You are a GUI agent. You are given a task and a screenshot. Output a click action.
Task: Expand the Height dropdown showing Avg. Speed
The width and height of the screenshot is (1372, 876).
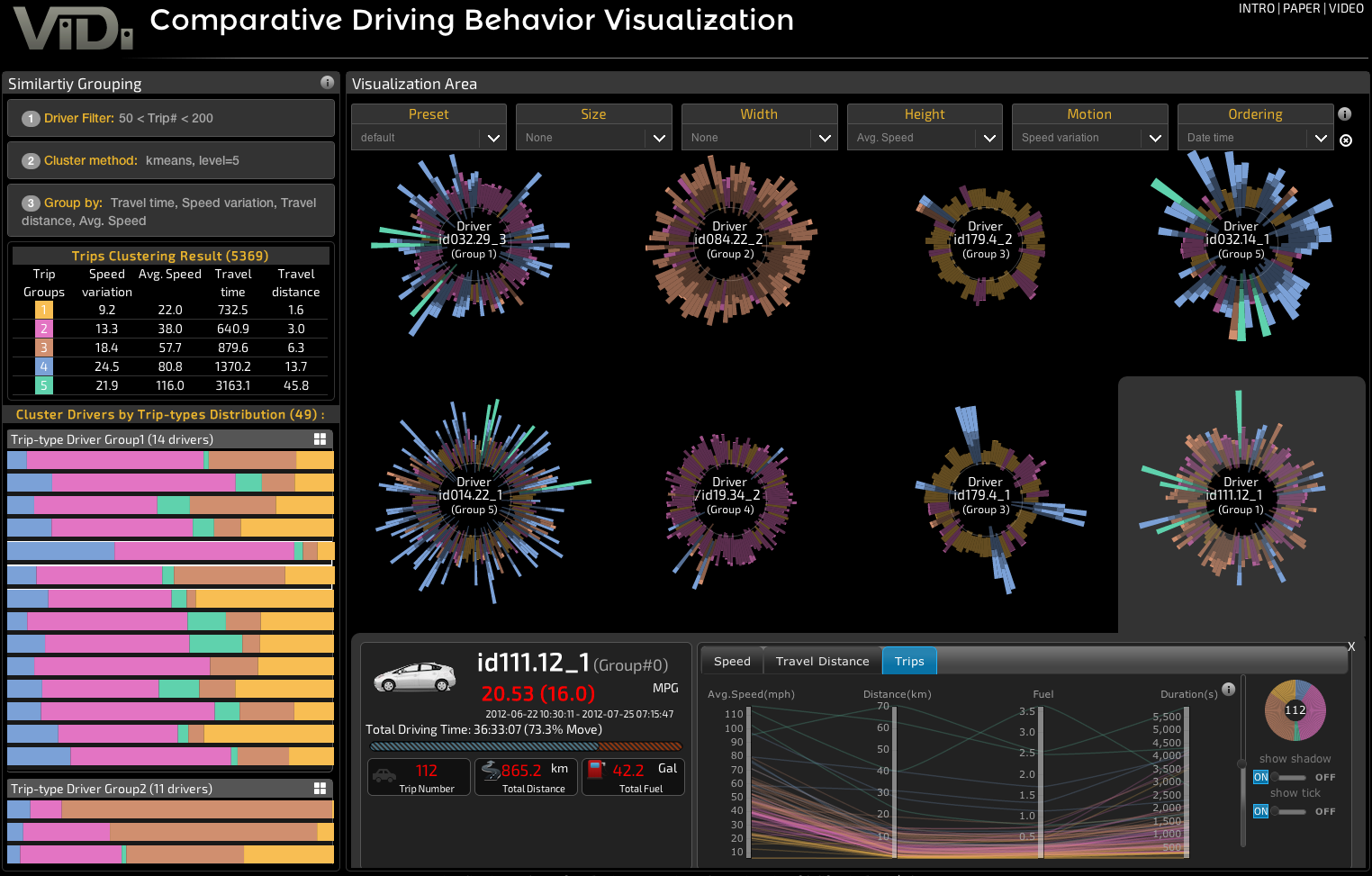click(925, 138)
